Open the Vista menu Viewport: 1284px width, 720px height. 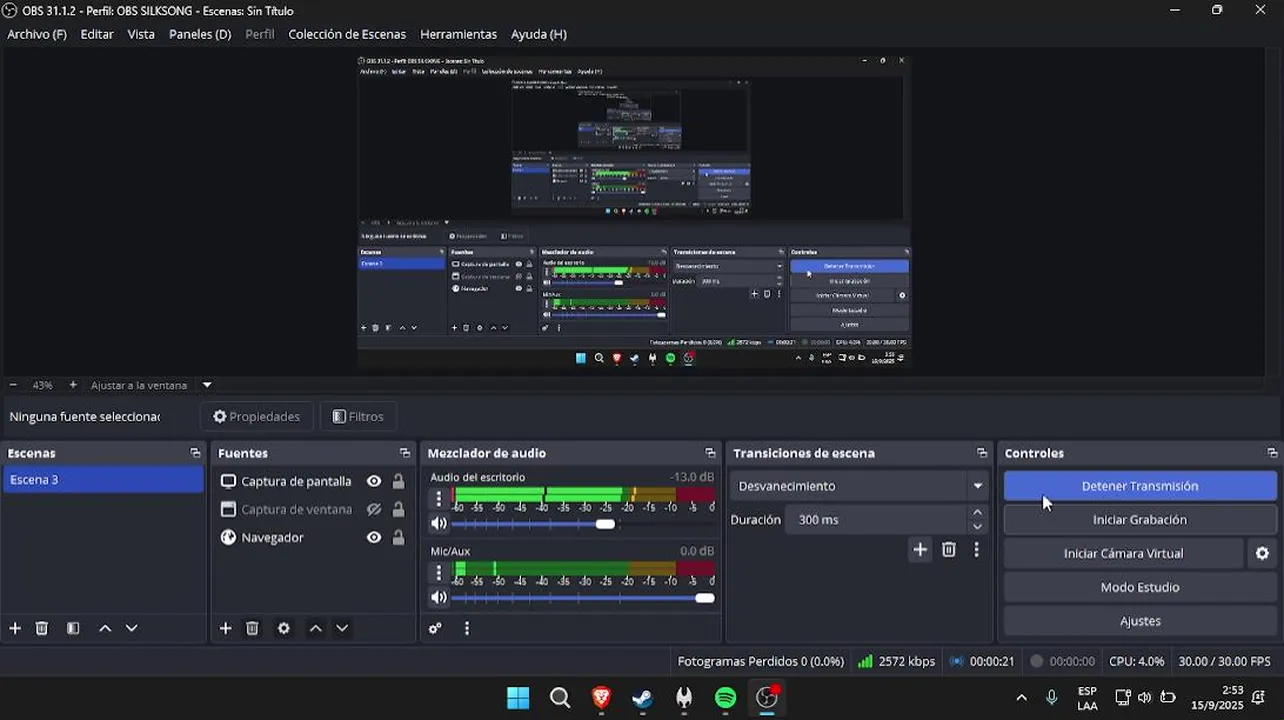[x=141, y=34]
